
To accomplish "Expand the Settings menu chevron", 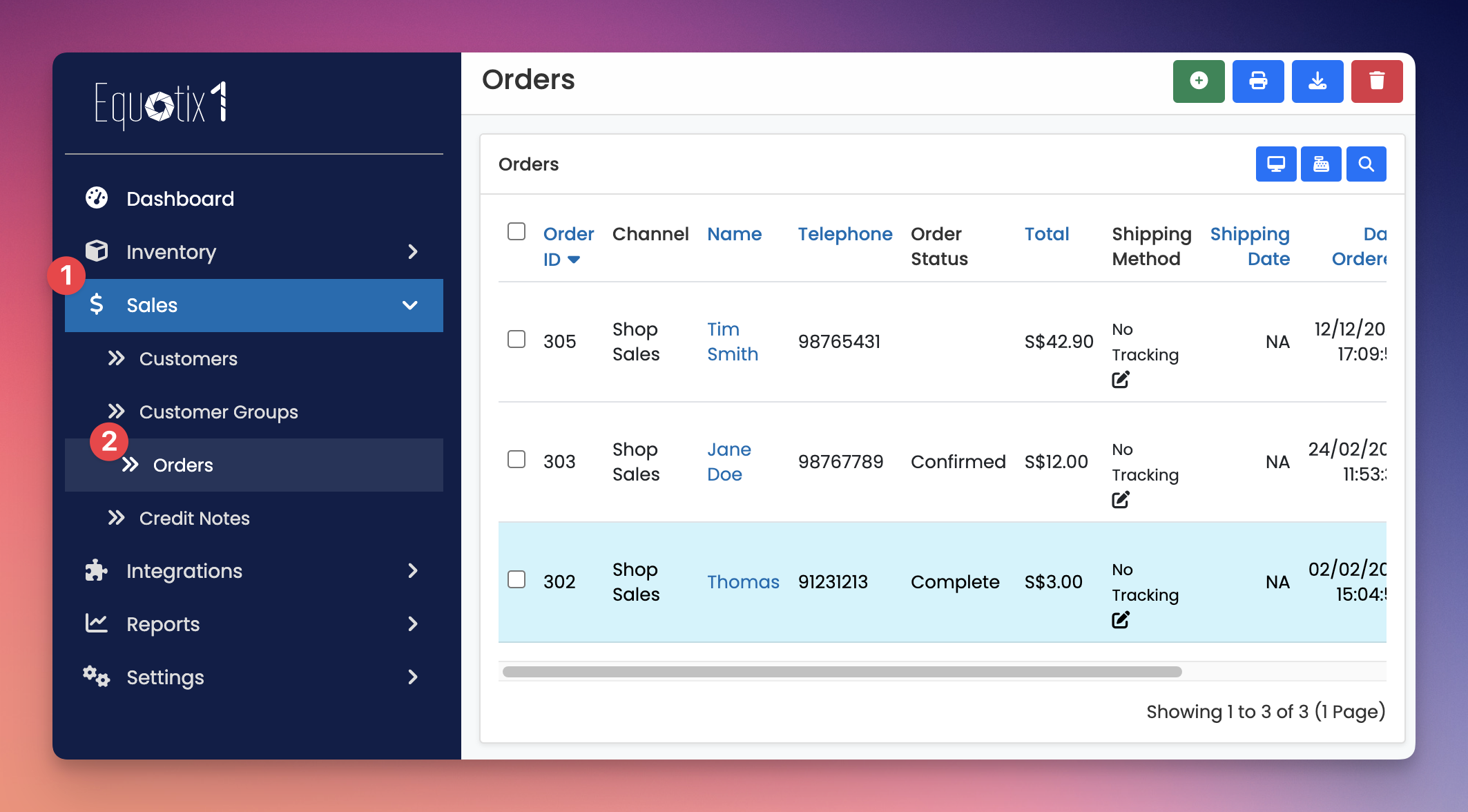I will pyautogui.click(x=413, y=677).
